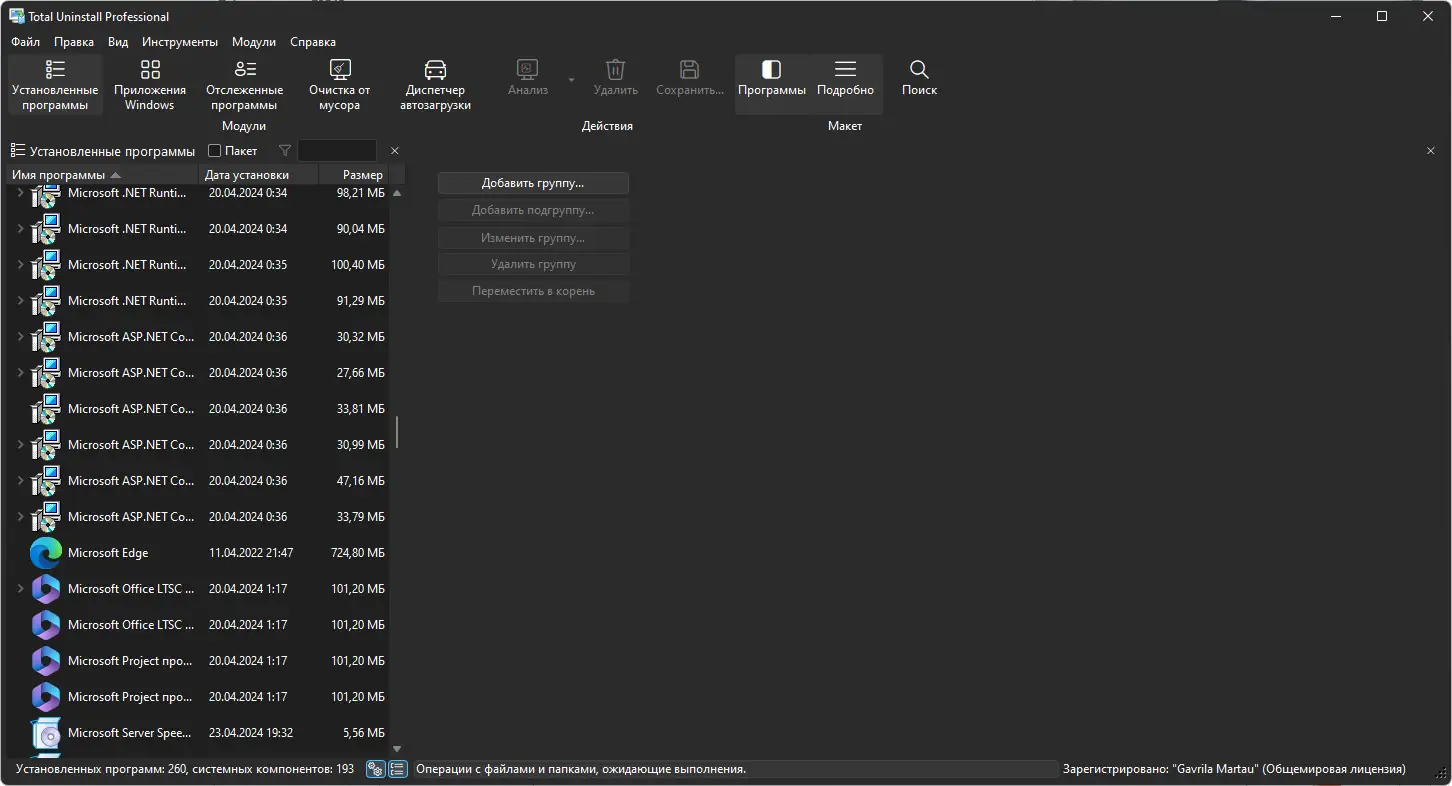Launch the Очистка от мусора tool
Screen dimensions: 1452x786
(x=339, y=83)
